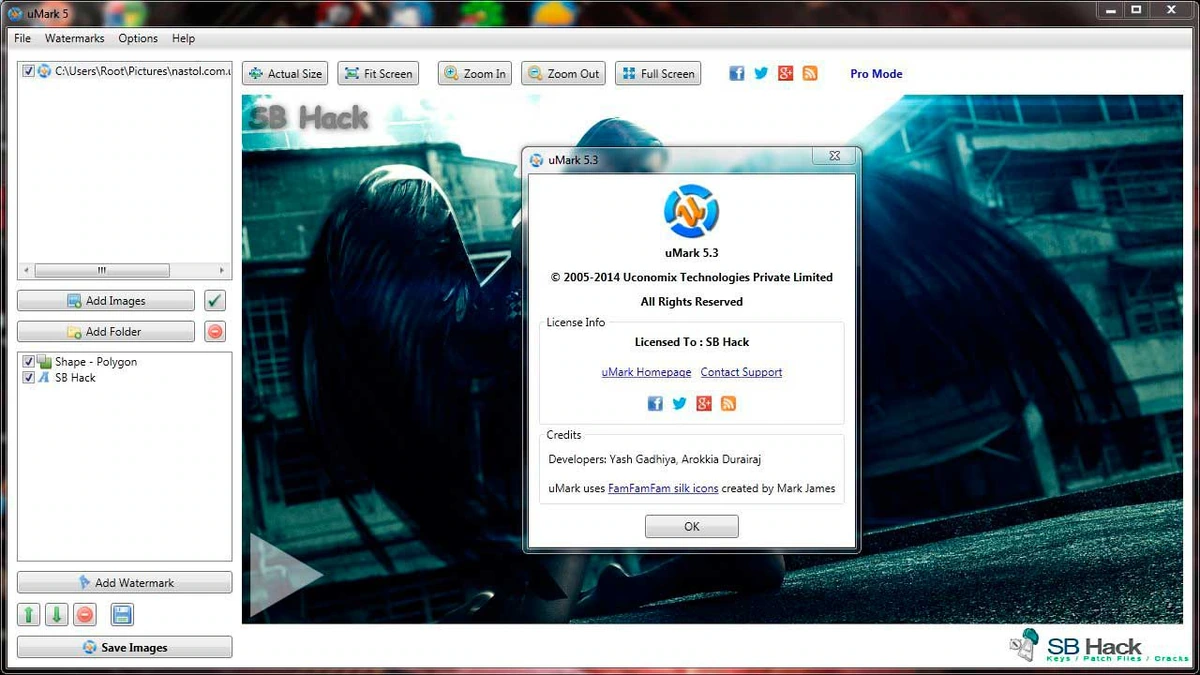Close the uMark 5.3 About dialog

click(834, 156)
